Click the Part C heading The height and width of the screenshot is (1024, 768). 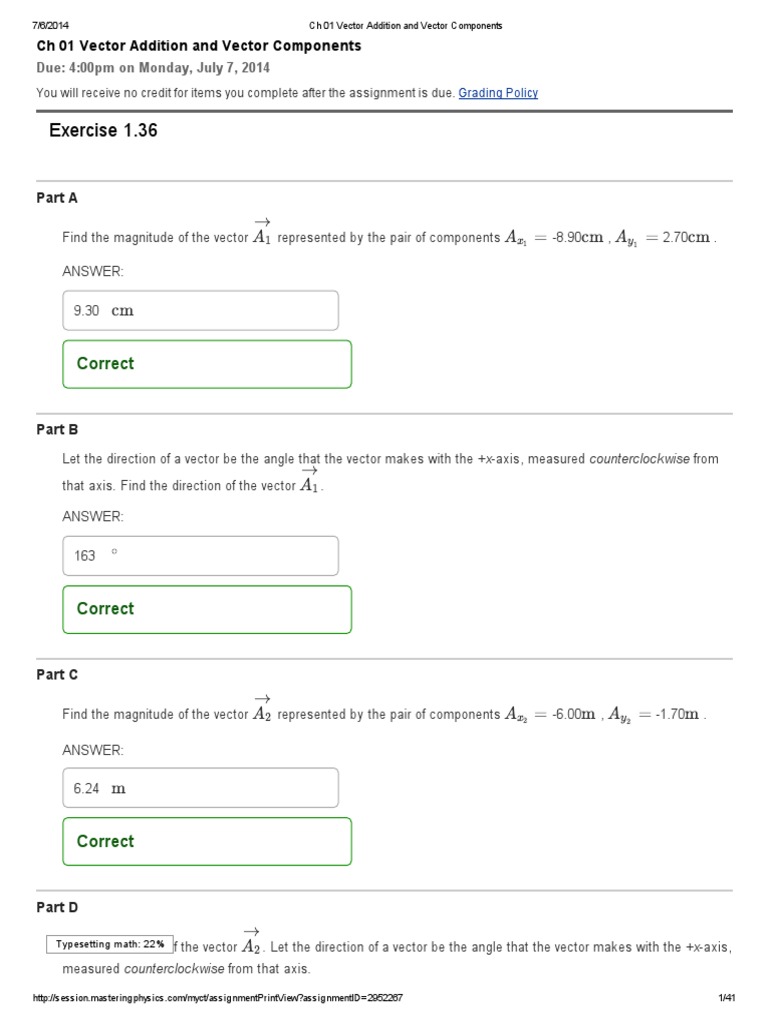coord(57,675)
